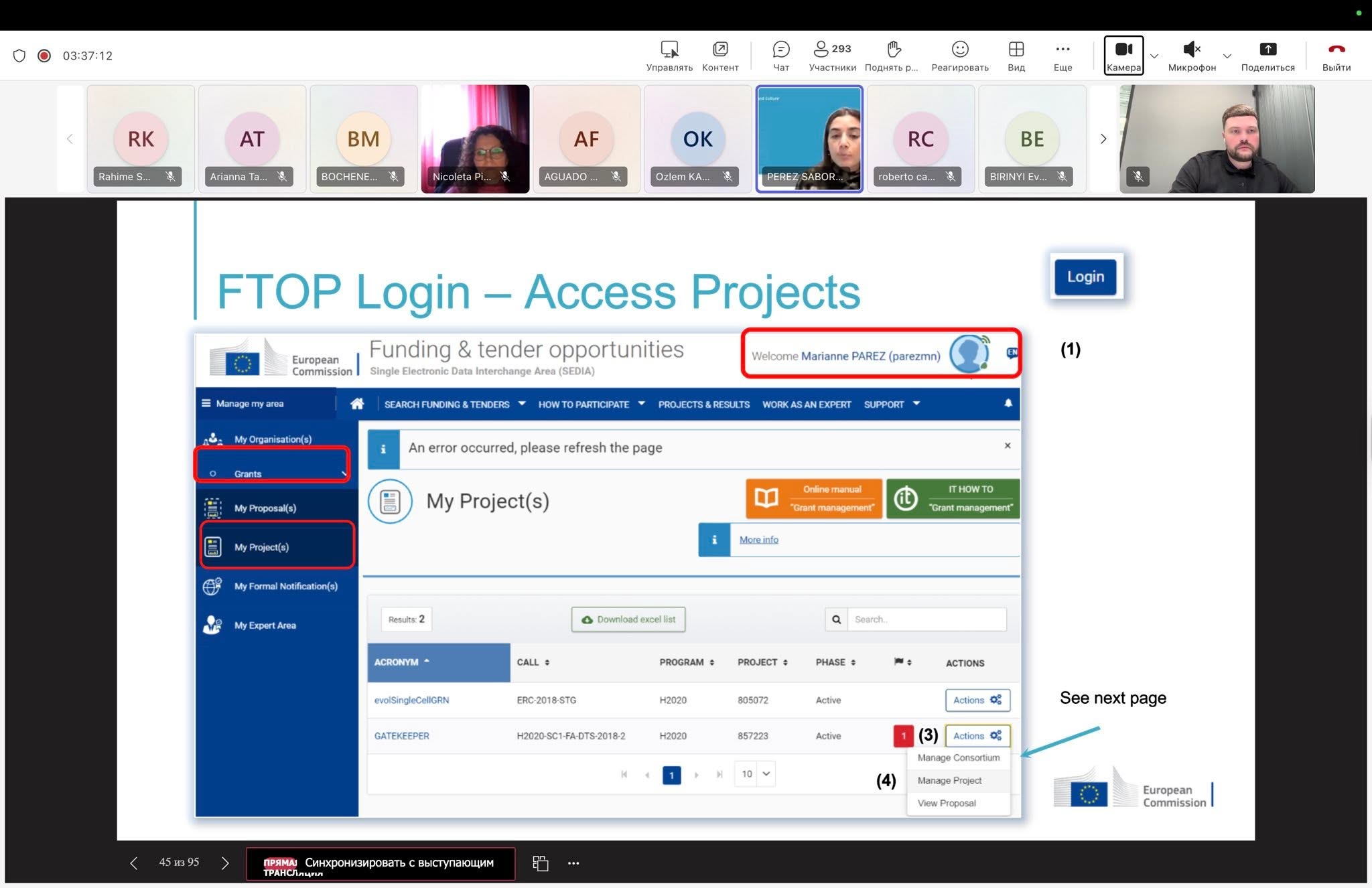This screenshot has height=888, width=1372.
Task: Select PEREZ SABOR participant video tile
Action: (809, 139)
